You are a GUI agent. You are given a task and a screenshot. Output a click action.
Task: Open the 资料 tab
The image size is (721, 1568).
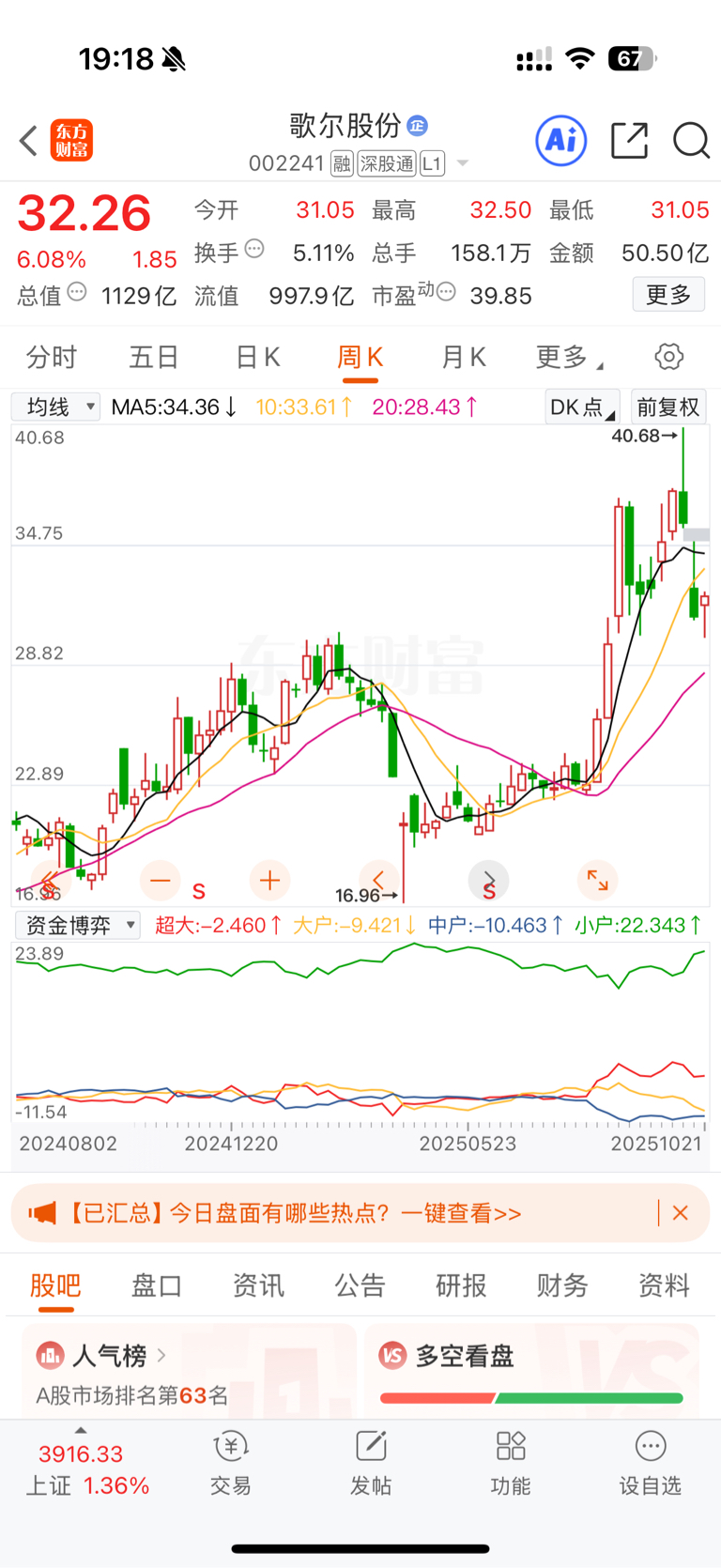664,1285
